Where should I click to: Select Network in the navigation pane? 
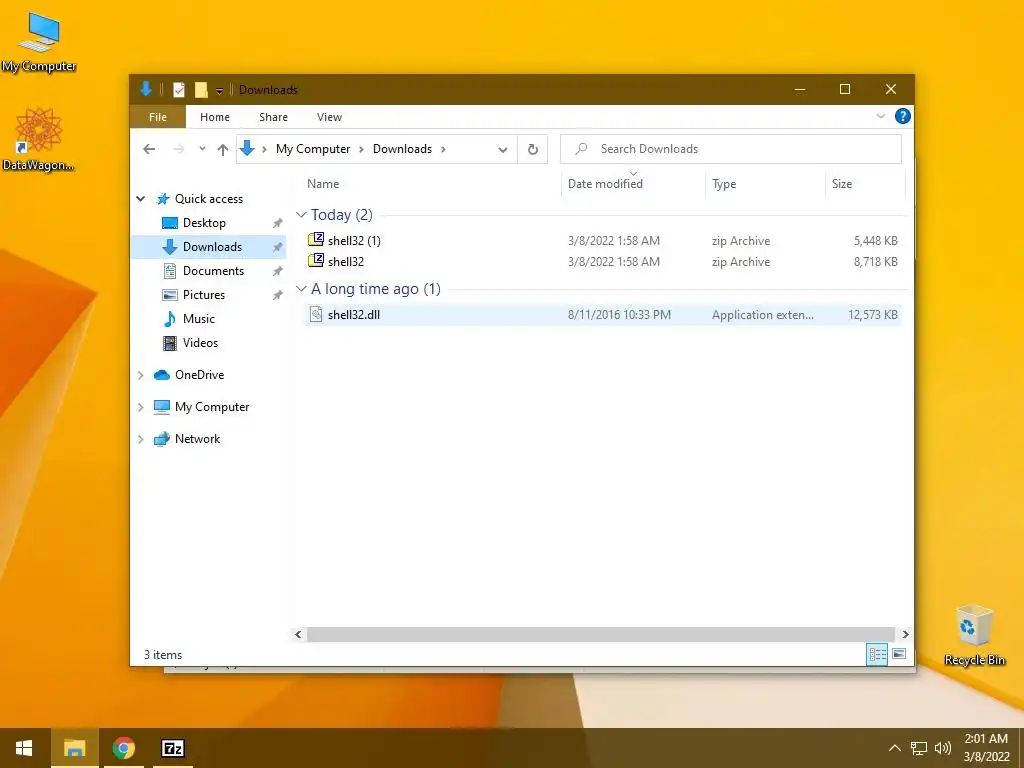197,439
